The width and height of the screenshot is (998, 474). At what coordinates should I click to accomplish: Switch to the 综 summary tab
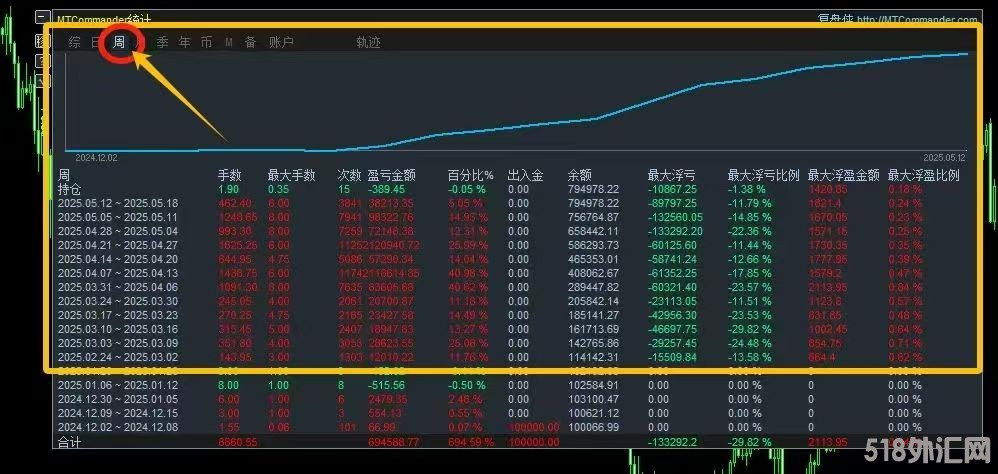pyautogui.click(x=75, y=43)
